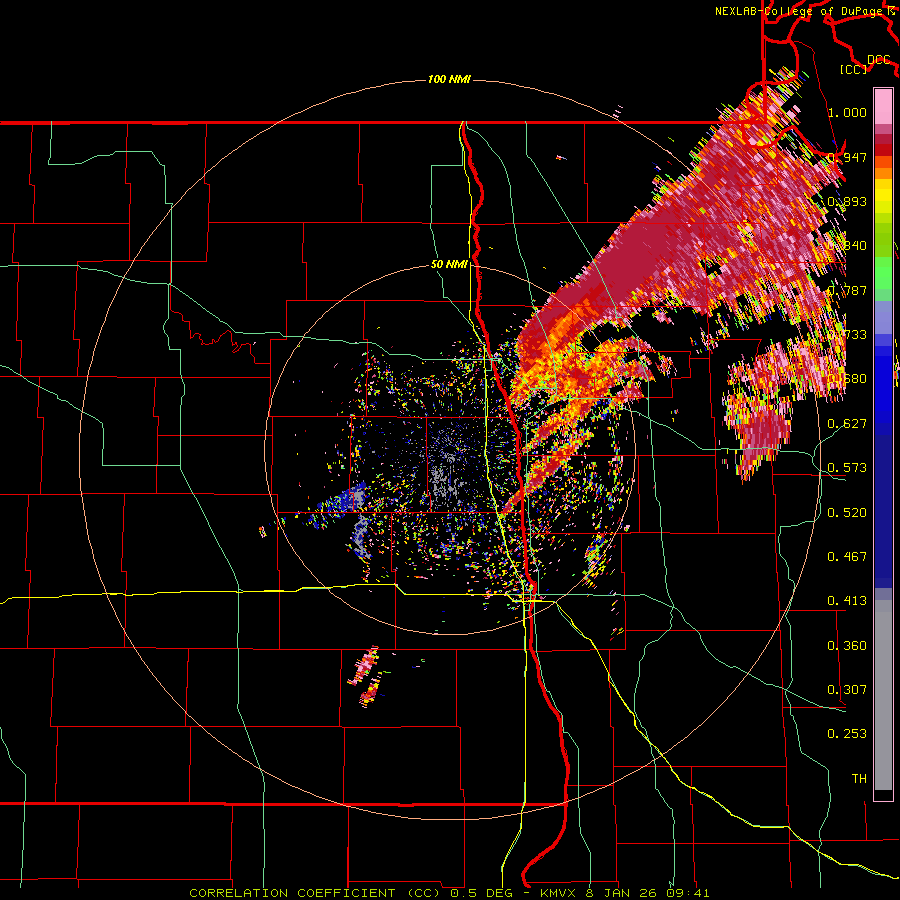900x900 pixels.
Task: Click the 09:41 timestamp in the caption
Action: (688, 893)
